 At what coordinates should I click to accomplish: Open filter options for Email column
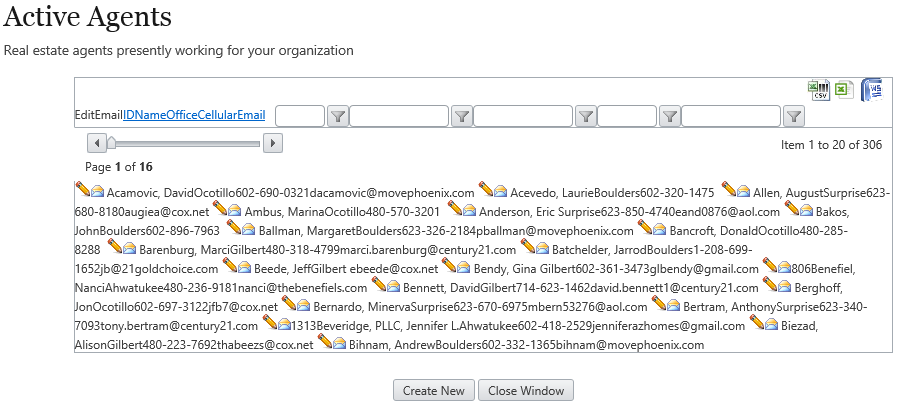(793, 117)
